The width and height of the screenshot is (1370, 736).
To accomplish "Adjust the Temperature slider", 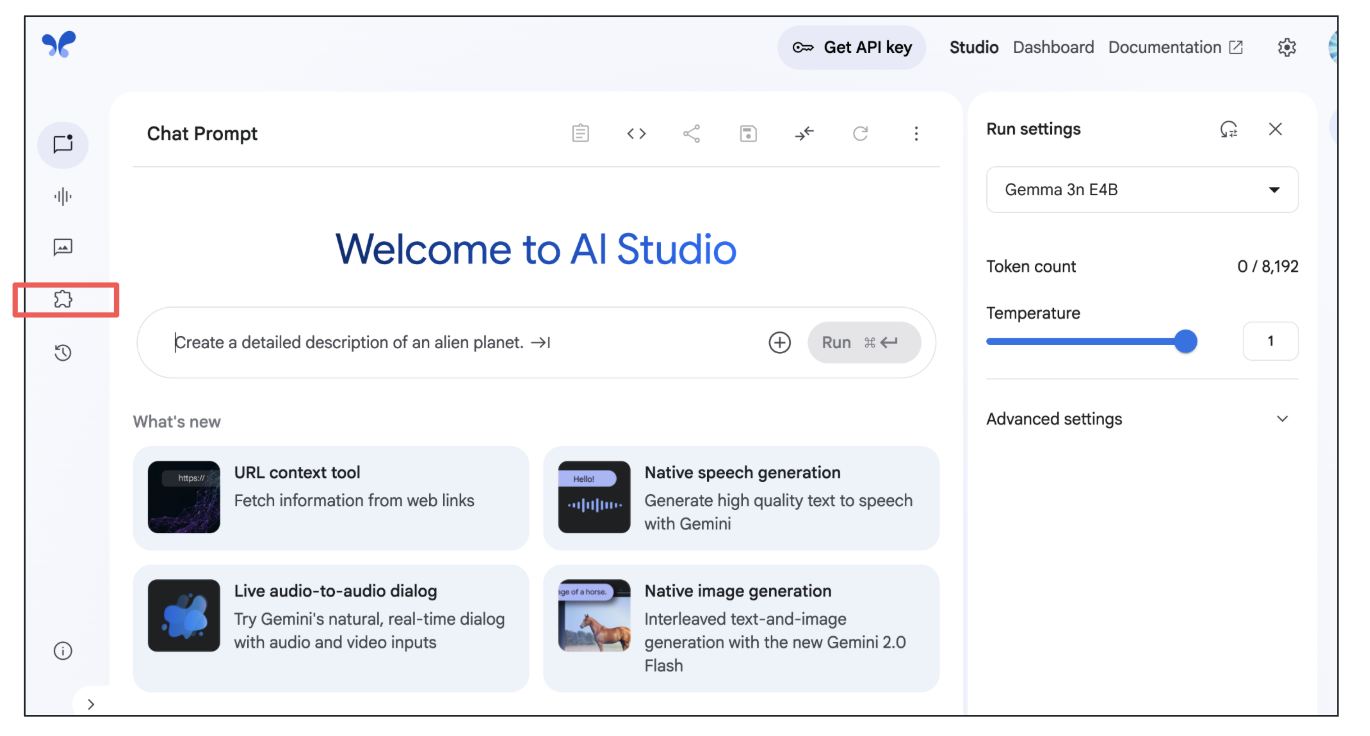I will pyautogui.click(x=1092, y=342).
